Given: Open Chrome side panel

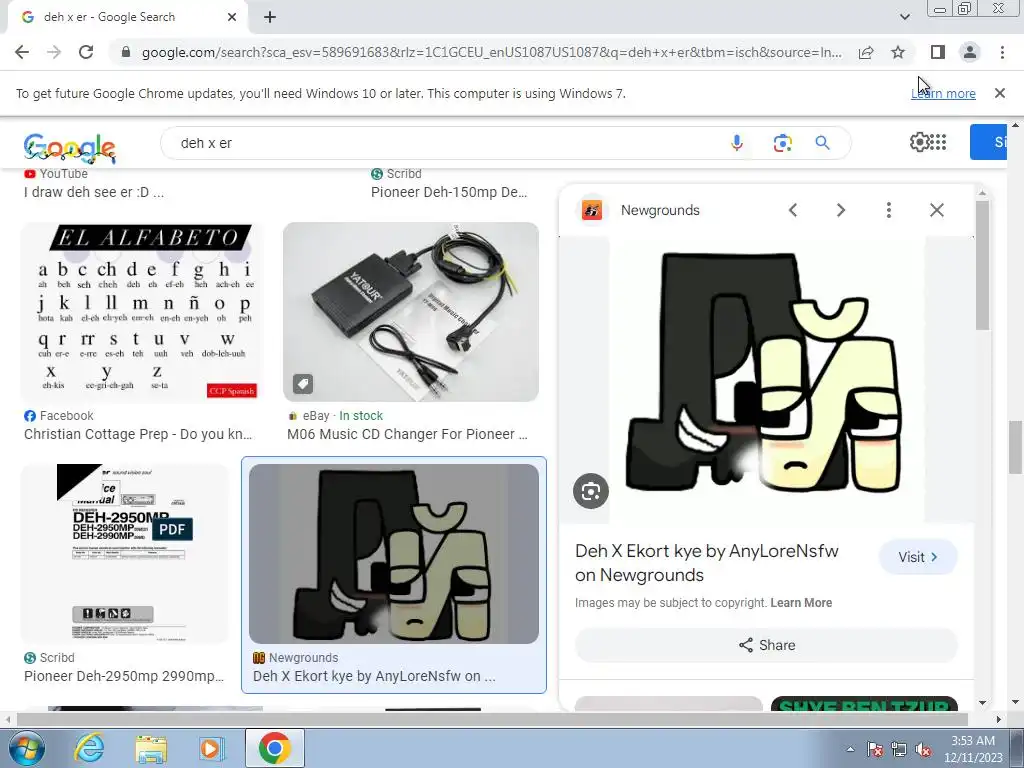Looking at the screenshot, I should tap(938, 52).
